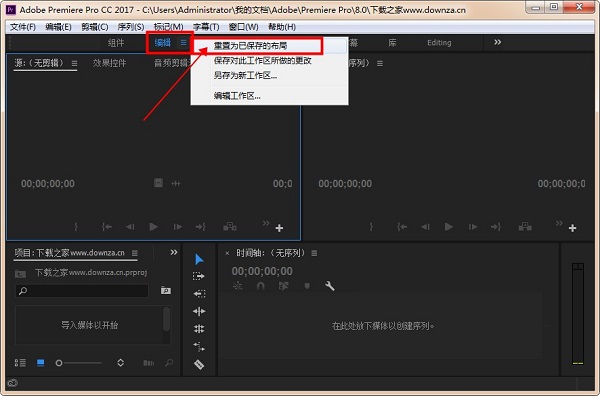The width and height of the screenshot is (600, 396).
Task: Go to In point in source monitor
Action: (x=107, y=227)
